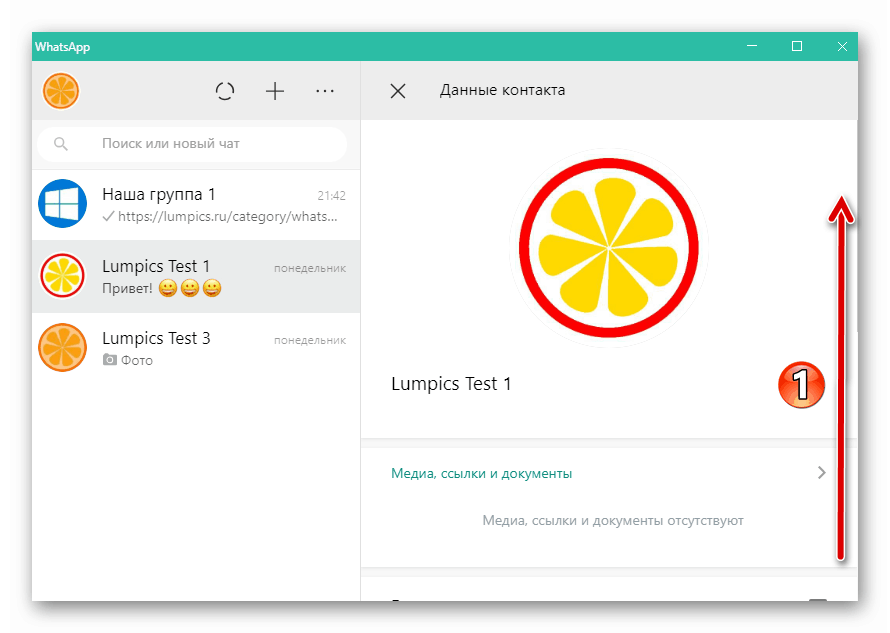Click the search magnifier icon
890x633 pixels.
click(x=61, y=144)
